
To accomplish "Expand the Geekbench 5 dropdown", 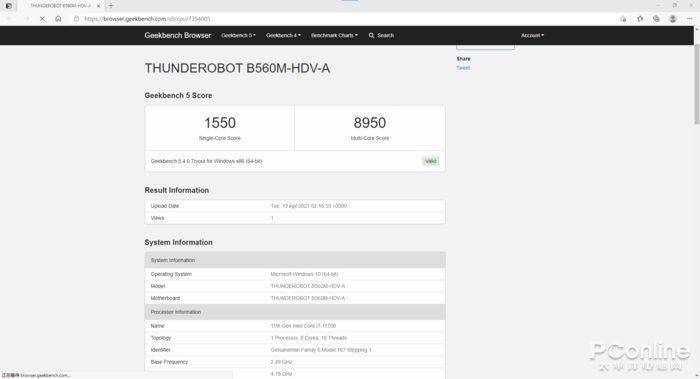I will click(x=238, y=35).
